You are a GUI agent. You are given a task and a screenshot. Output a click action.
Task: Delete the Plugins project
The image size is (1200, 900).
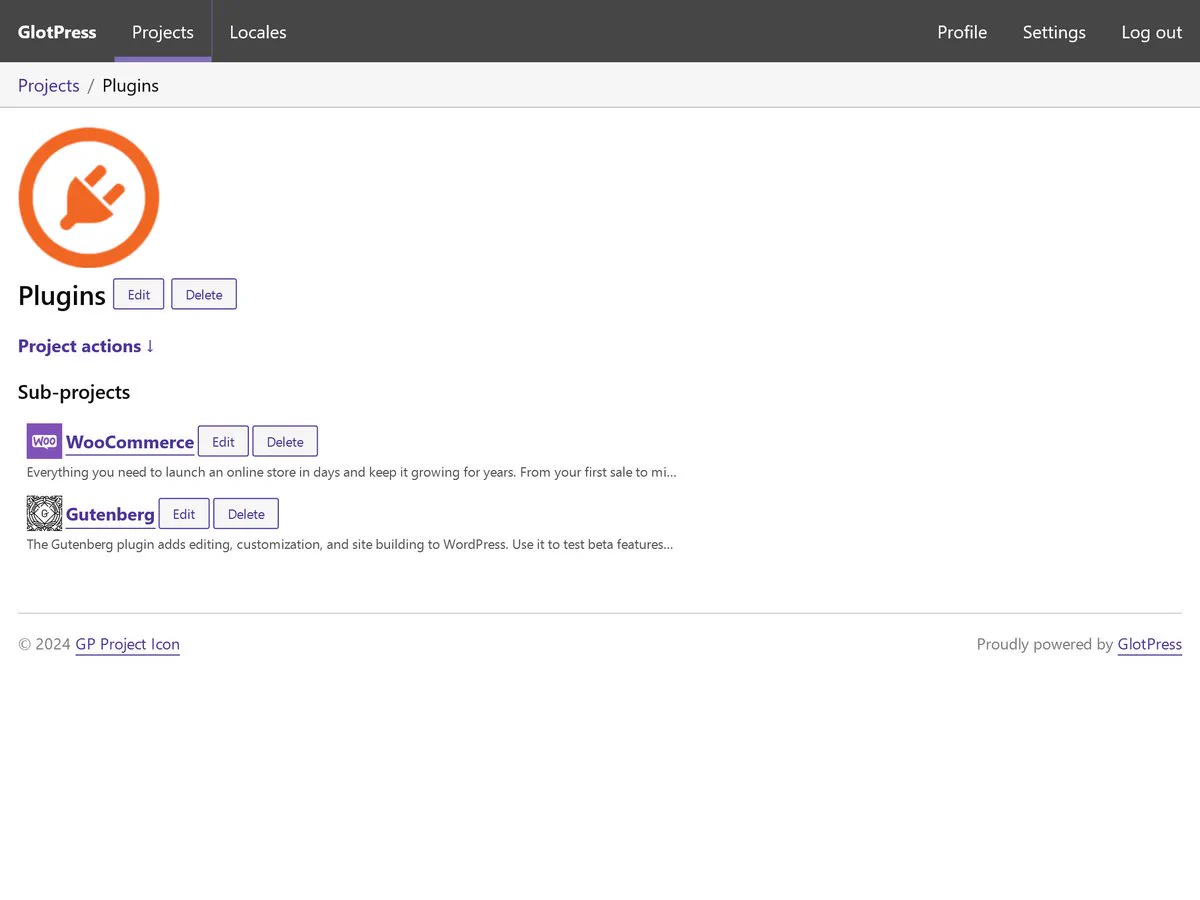204,294
